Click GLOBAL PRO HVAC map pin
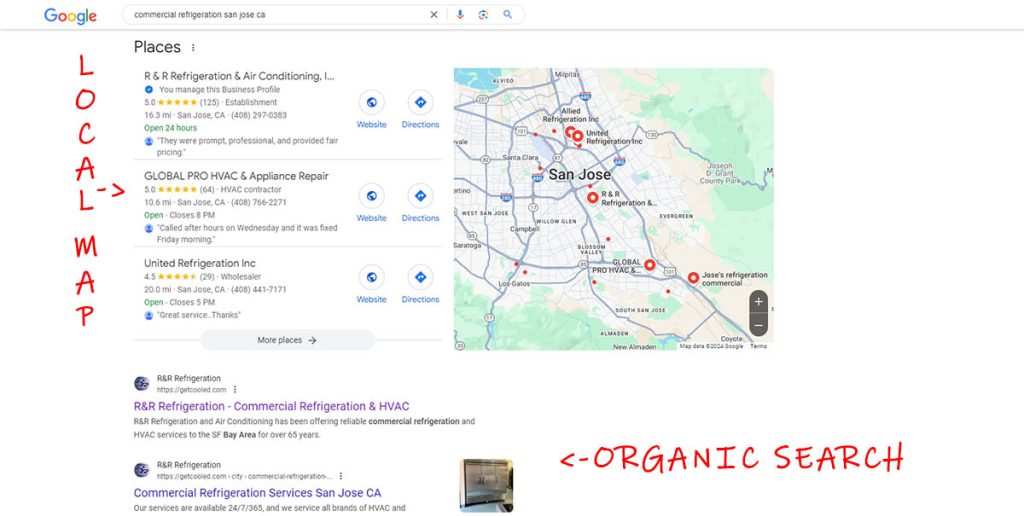 click(x=649, y=265)
